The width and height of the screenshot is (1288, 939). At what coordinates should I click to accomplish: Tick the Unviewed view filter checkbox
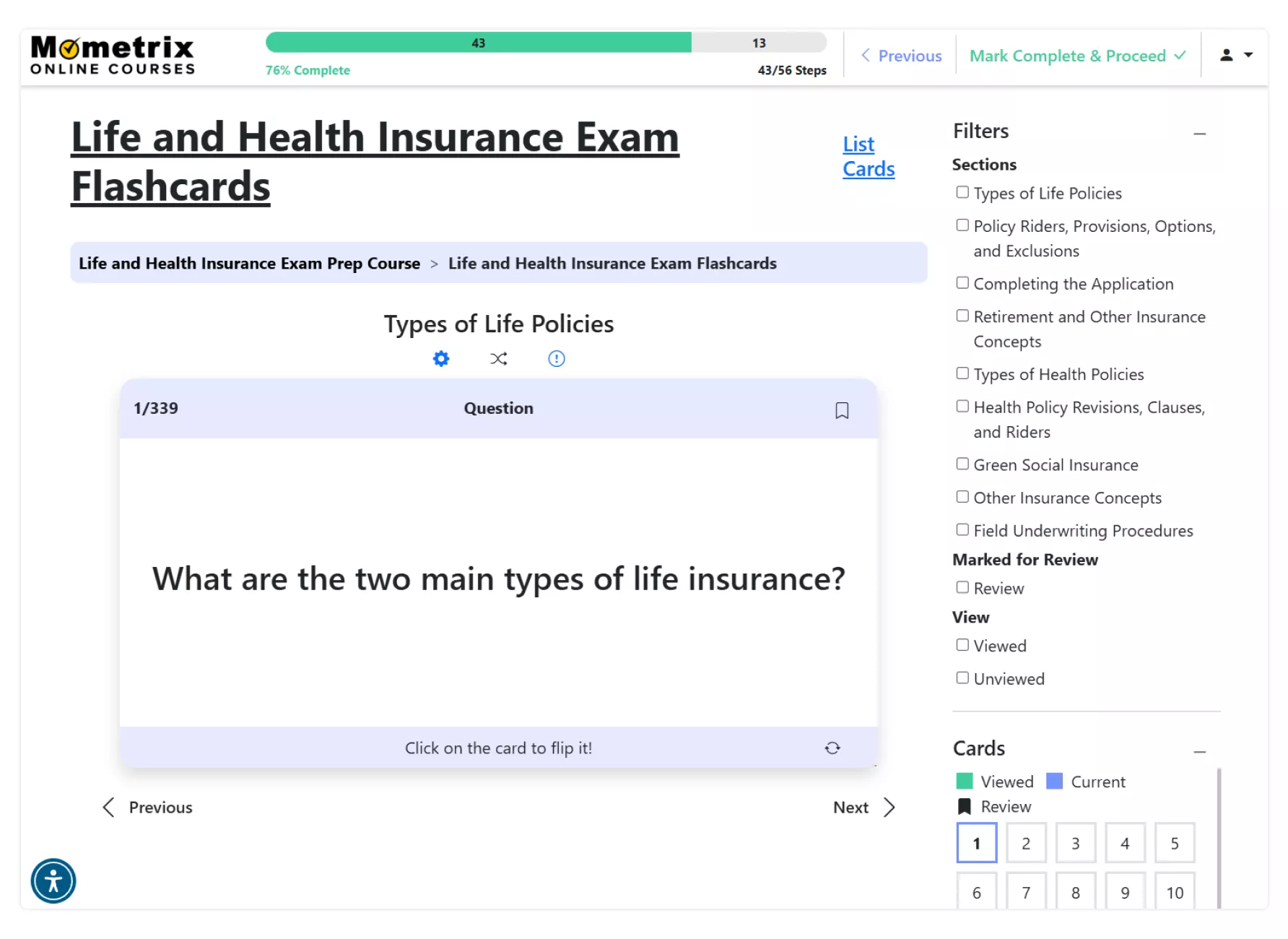pos(962,678)
